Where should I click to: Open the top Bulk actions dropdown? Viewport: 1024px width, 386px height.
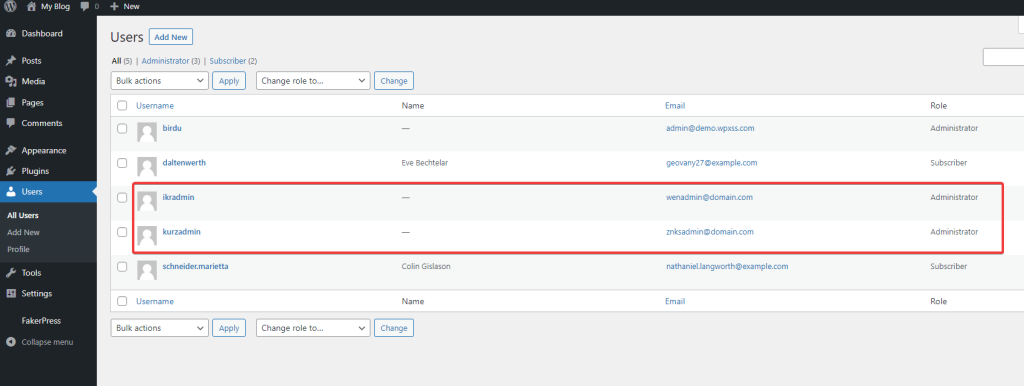pyautogui.click(x=160, y=81)
